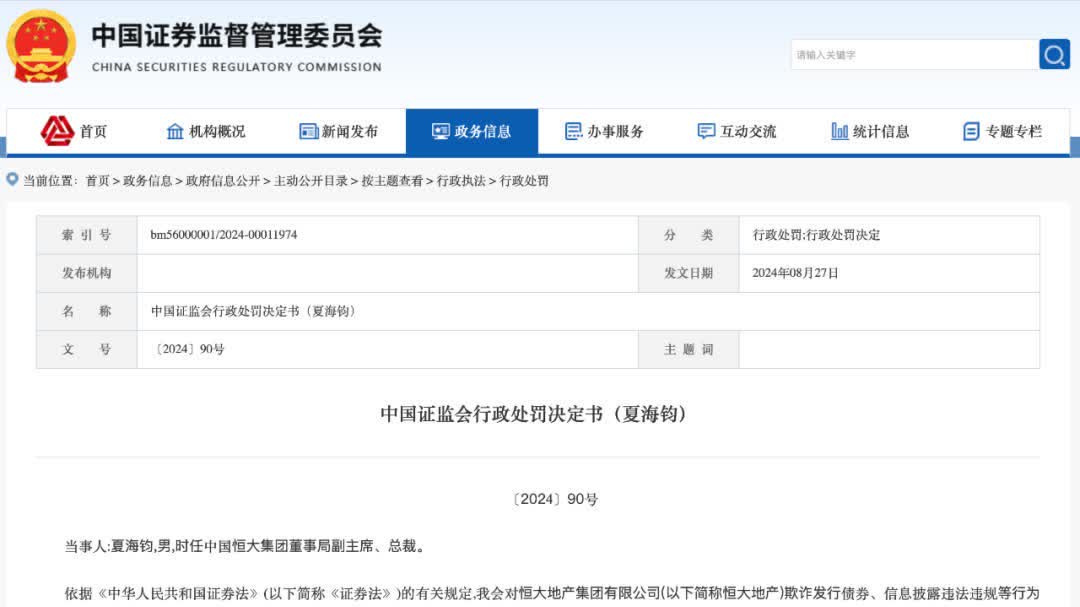
Task: Click the bar chart icon for 统计信息
Action: coord(839,132)
